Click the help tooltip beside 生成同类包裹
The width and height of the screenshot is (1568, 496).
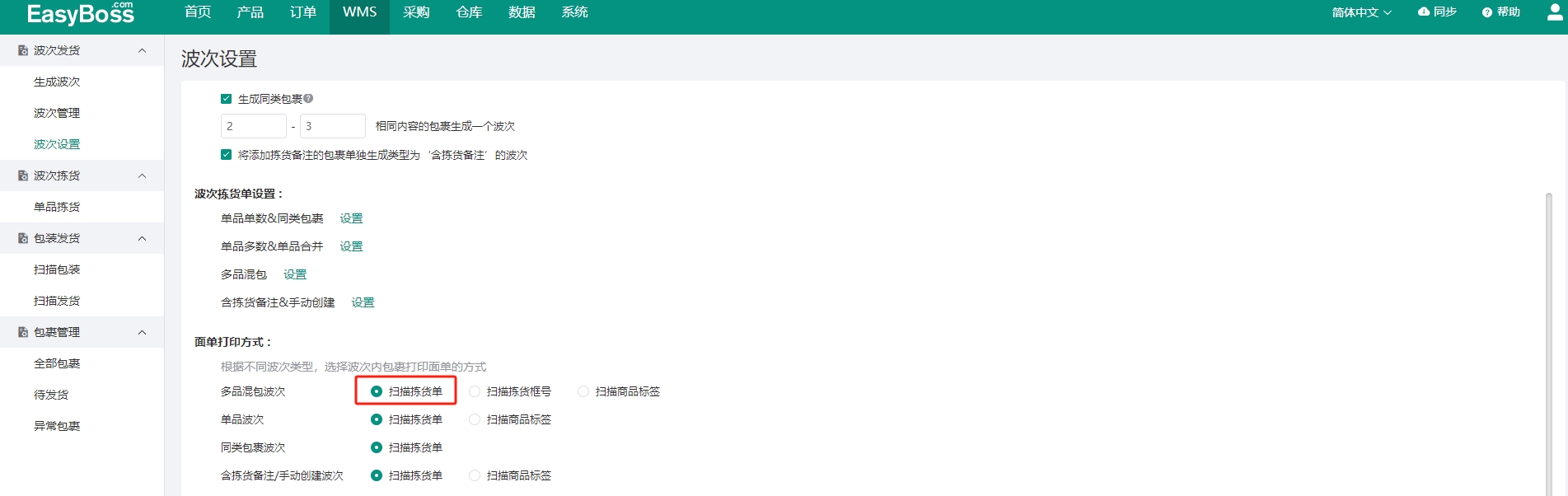pyautogui.click(x=308, y=99)
